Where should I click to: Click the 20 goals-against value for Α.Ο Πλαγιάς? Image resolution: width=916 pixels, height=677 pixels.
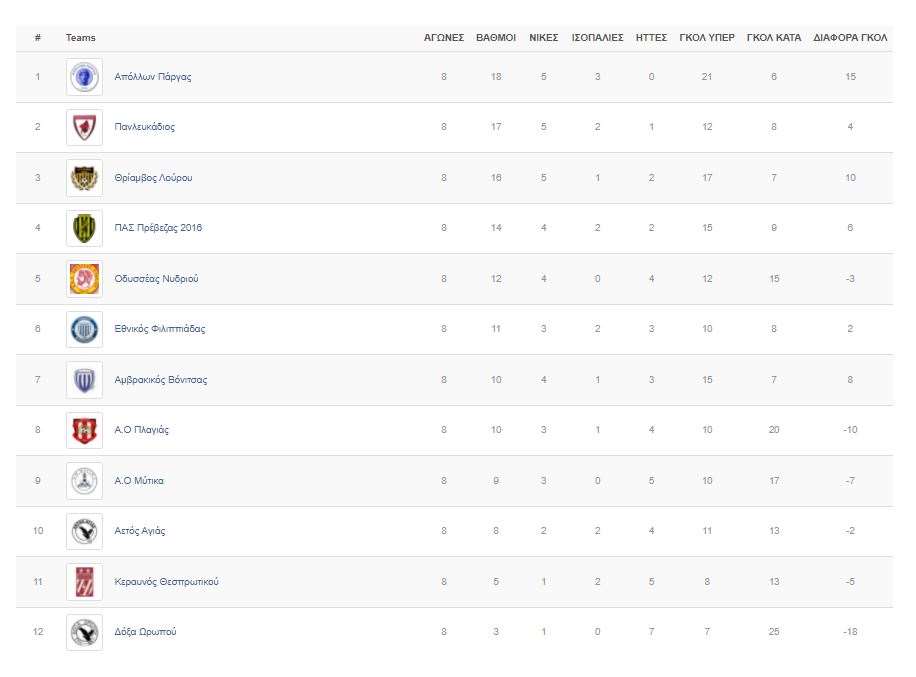pos(774,430)
